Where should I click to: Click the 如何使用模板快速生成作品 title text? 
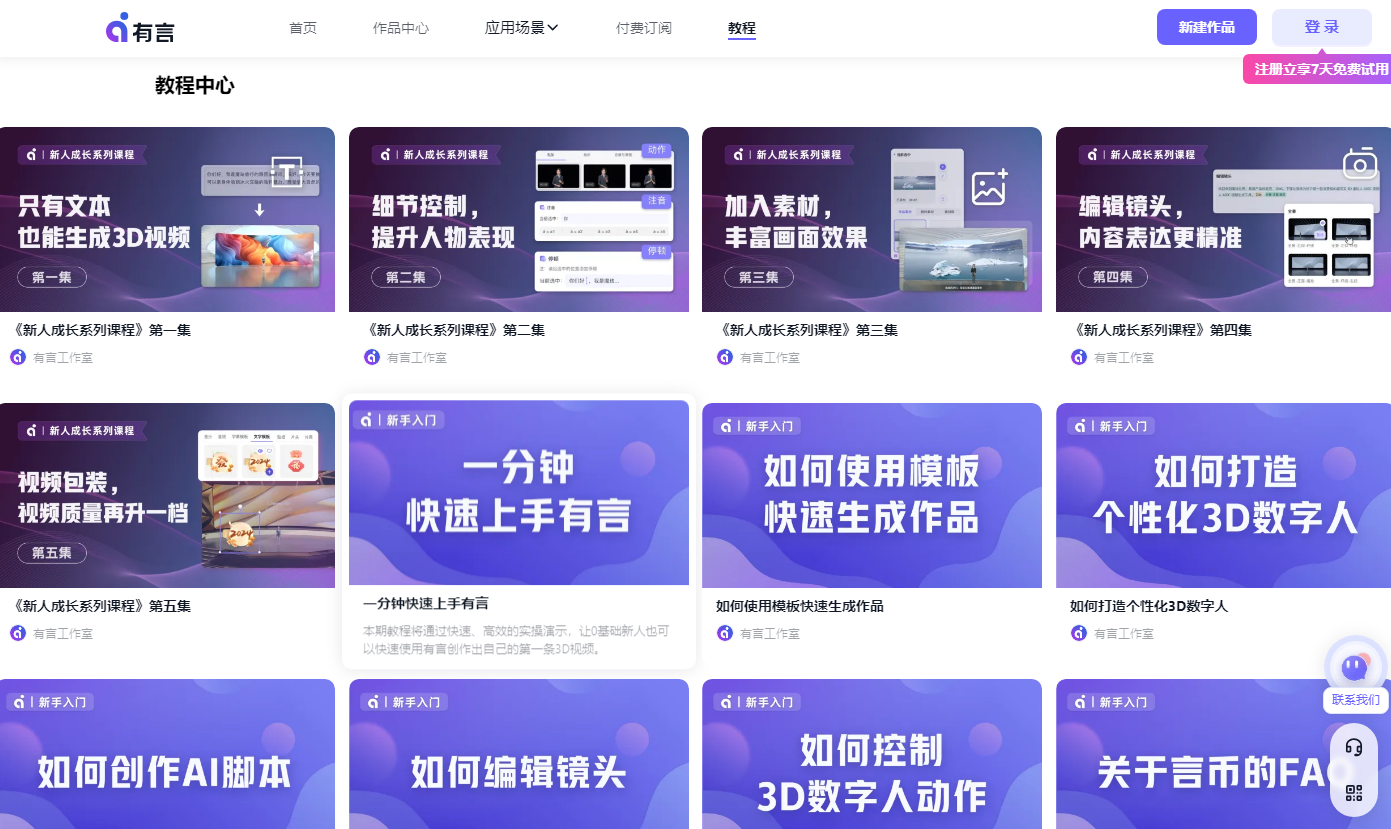[800, 606]
